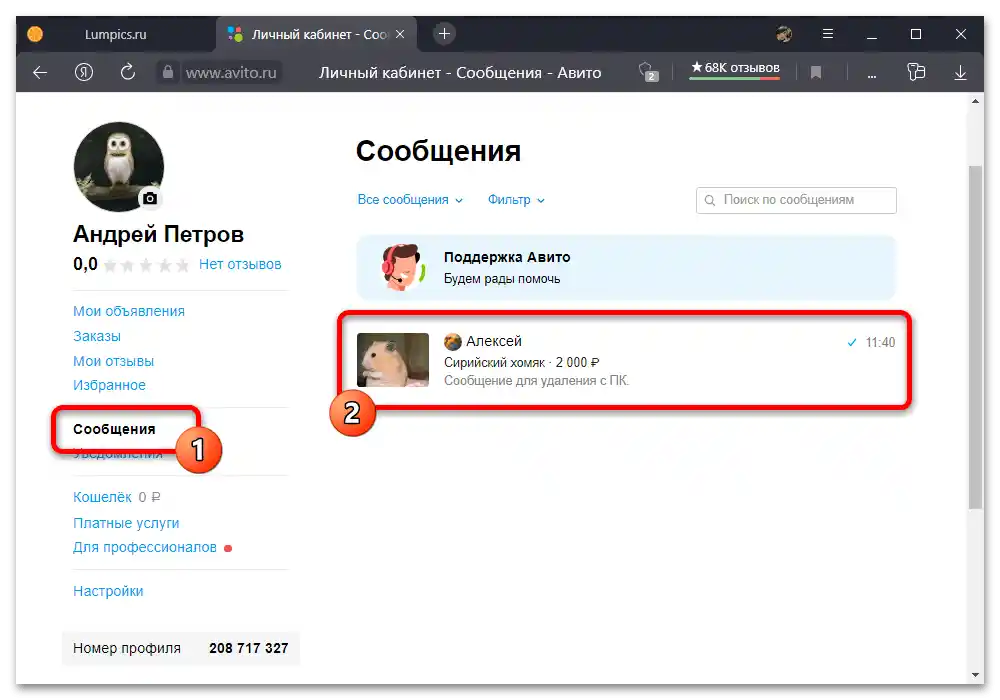Viewport: 1000px width, 700px height.
Task: Open site security padlock icon
Action: 168,72
